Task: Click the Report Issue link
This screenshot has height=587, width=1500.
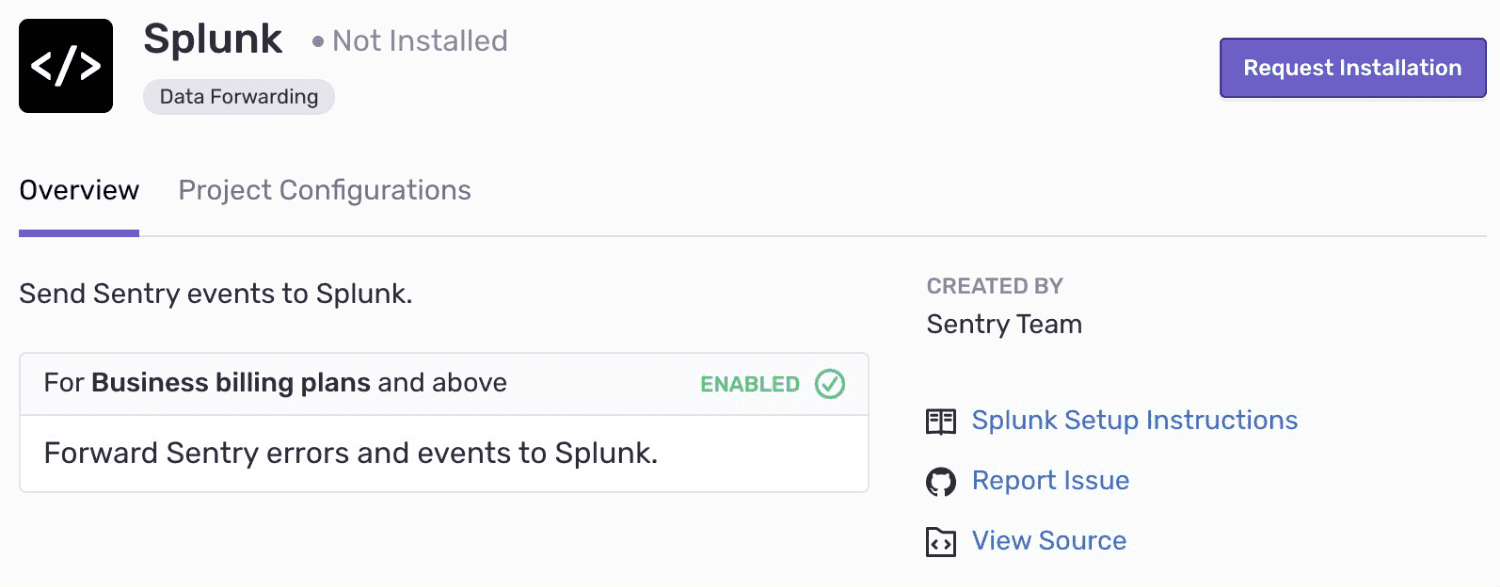Action: point(1050,480)
